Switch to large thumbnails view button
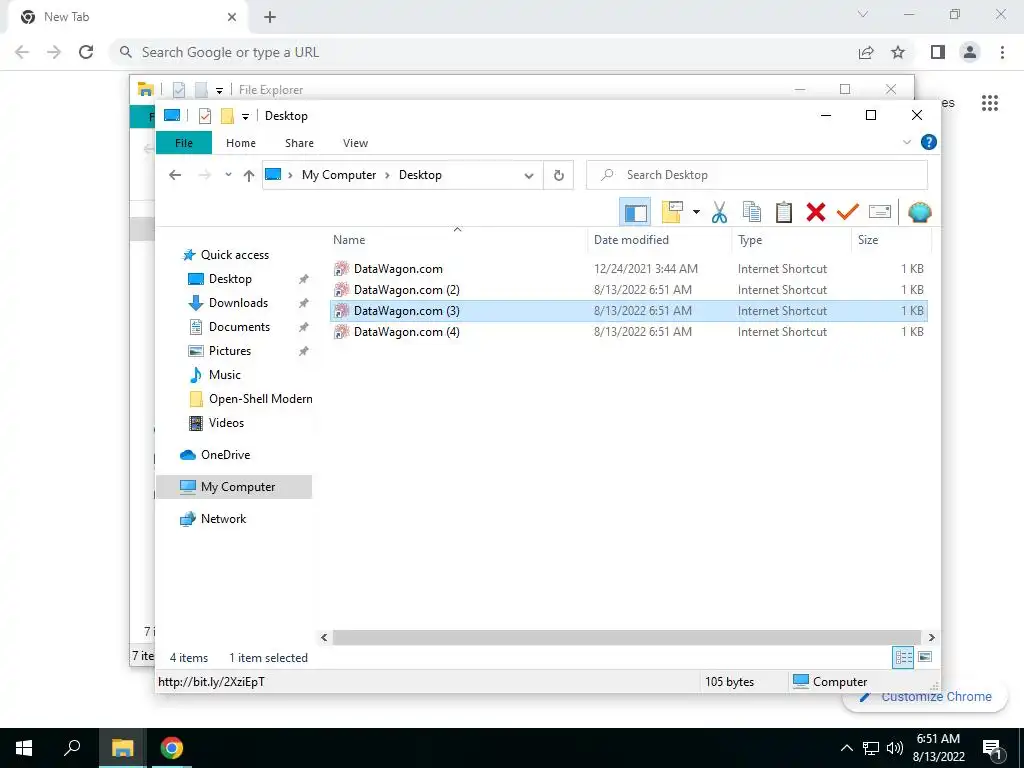Viewport: 1024px width, 768px height. point(925,657)
